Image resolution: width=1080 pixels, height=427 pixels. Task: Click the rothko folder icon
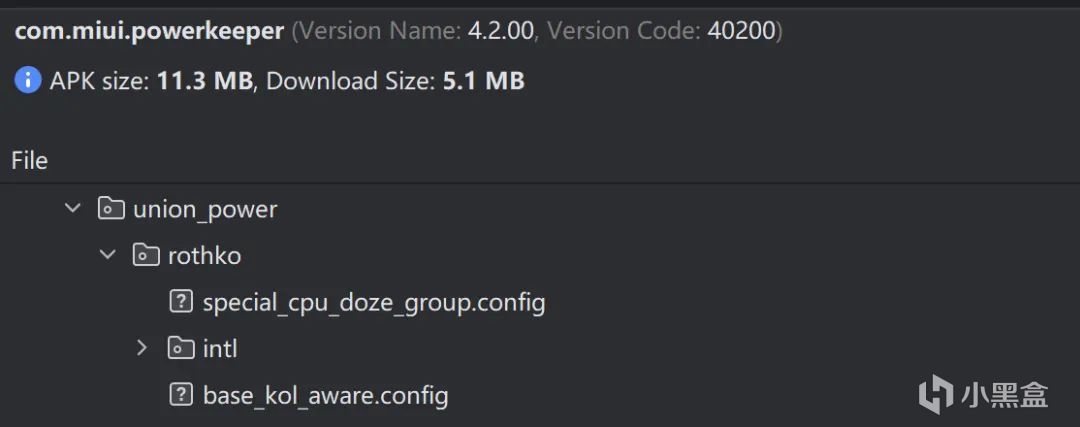click(145, 256)
